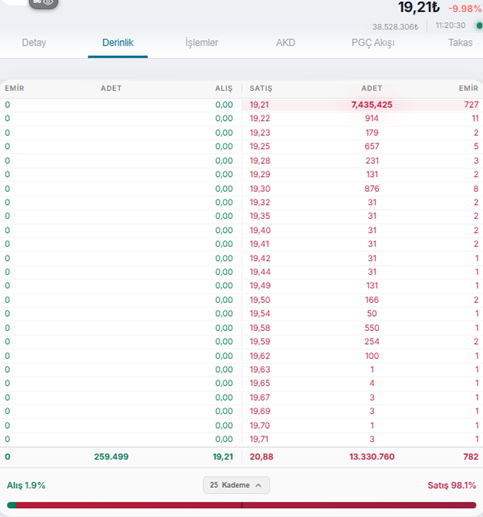
Task: Click the total sell quantity 13.330.760
Action: (x=372, y=457)
